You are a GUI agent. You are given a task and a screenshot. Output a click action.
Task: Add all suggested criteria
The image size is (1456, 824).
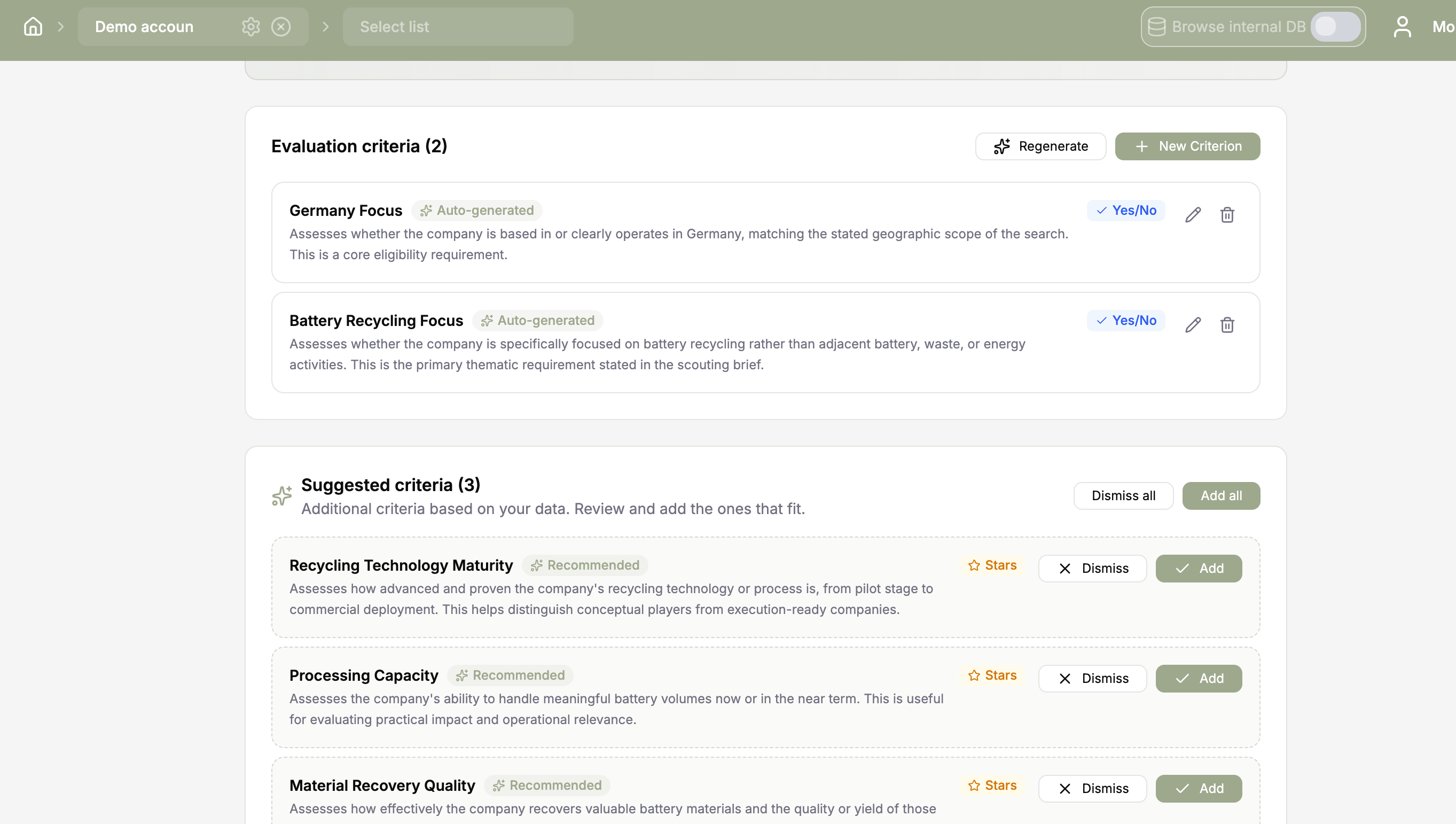1221,496
